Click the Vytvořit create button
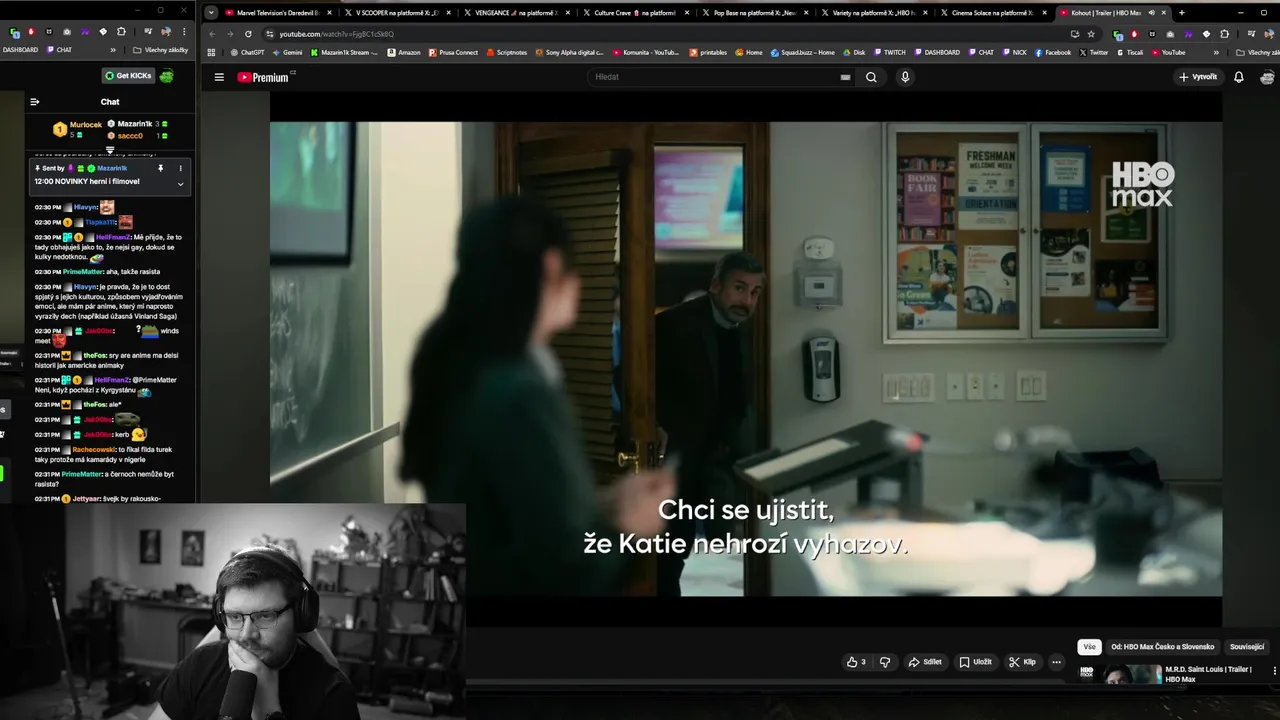Viewport: 1280px width, 720px height. (1198, 77)
